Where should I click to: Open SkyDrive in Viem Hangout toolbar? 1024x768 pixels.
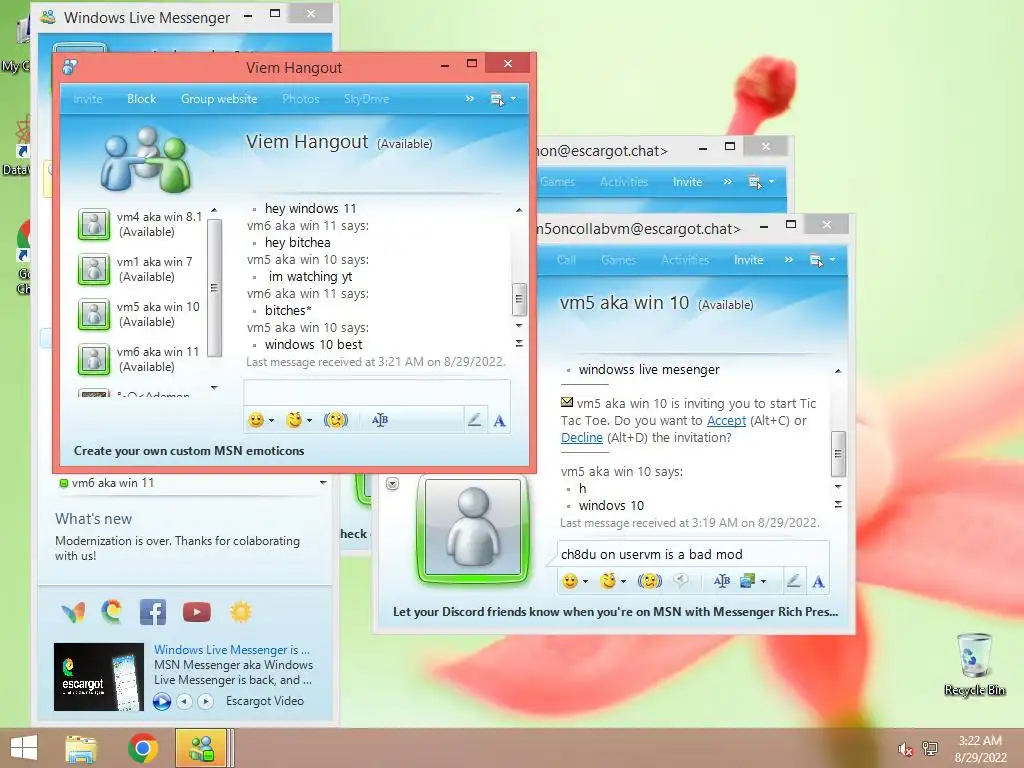[x=366, y=99]
